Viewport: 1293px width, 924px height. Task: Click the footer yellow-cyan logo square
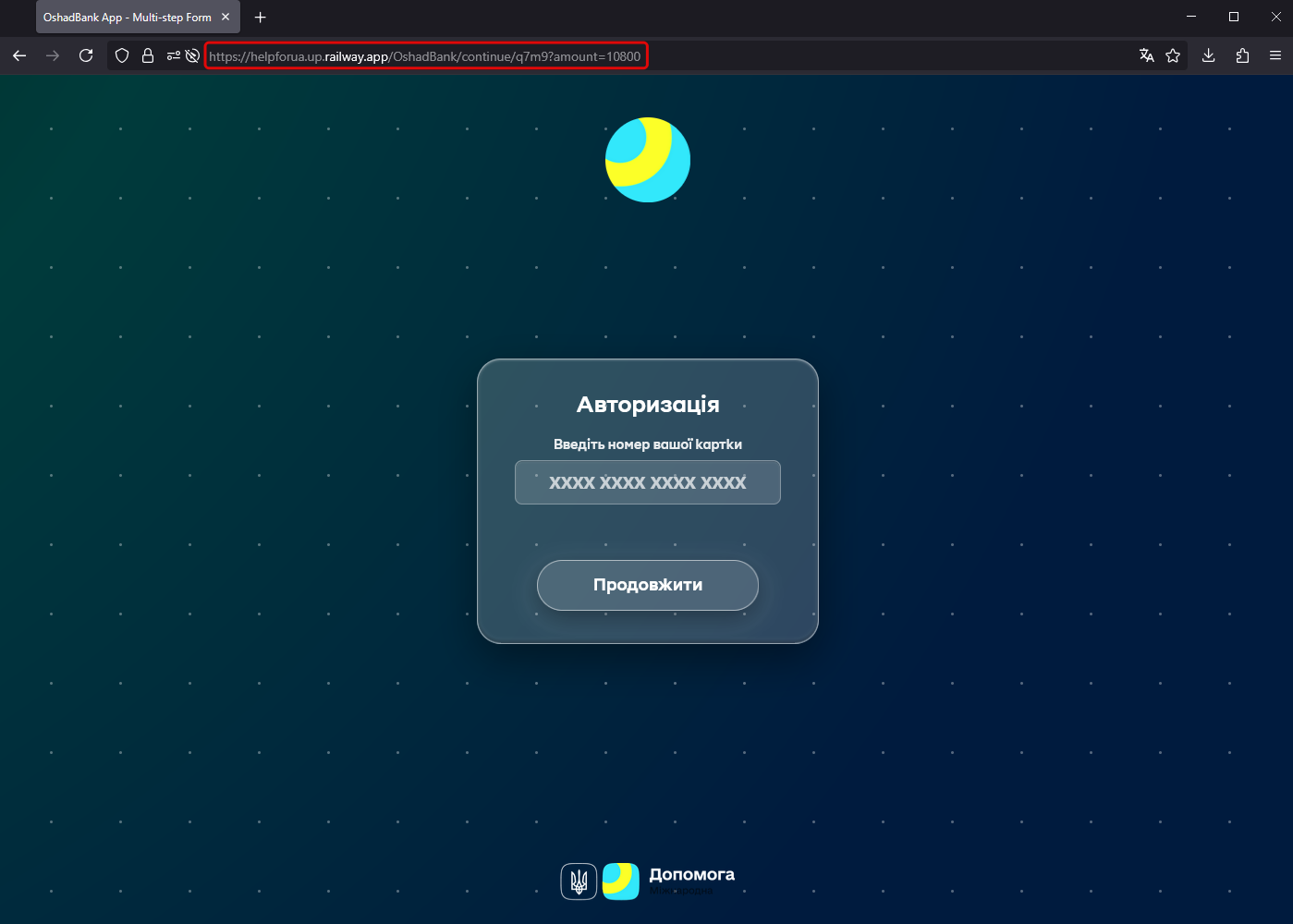pyautogui.click(x=621, y=881)
